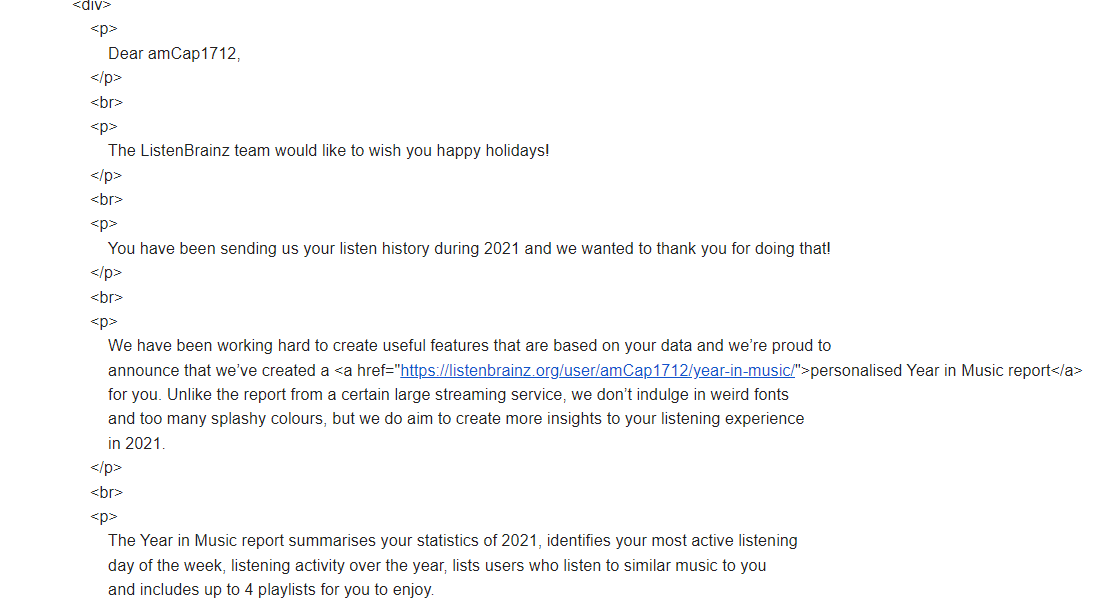Click the line about sending listen history during 2021

pyautogui.click(x=469, y=249)
